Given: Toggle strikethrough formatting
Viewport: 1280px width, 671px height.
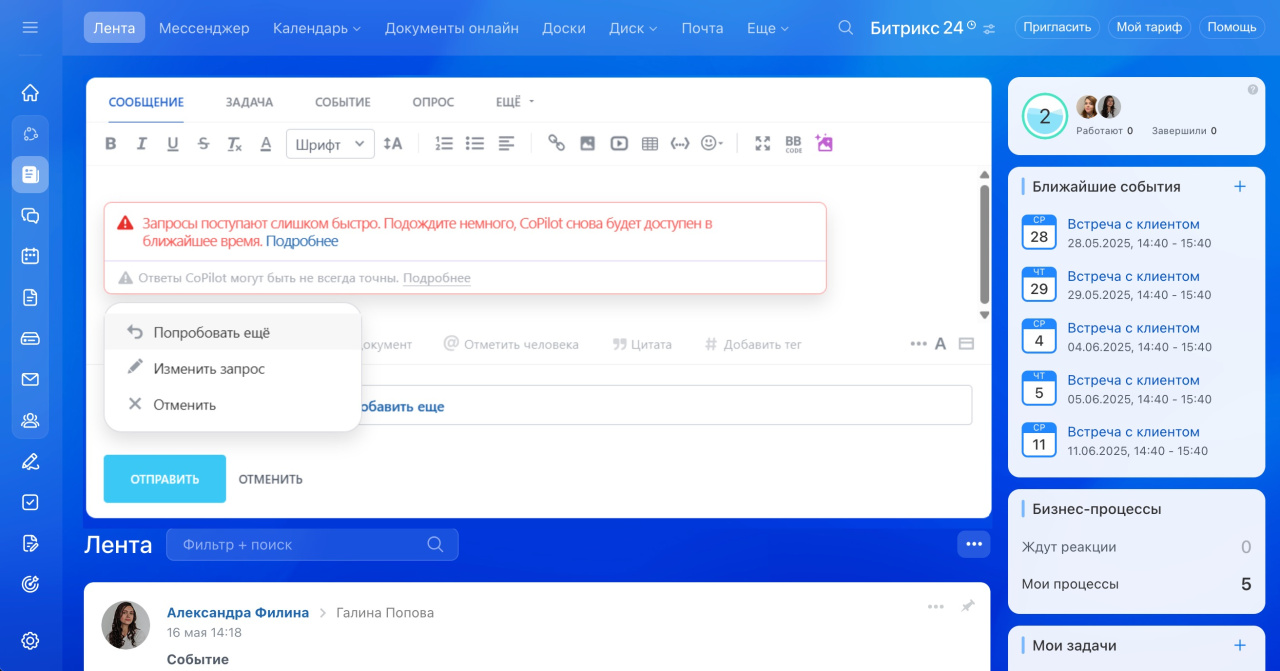Looking at the screenshot, I should coord(204,144).
